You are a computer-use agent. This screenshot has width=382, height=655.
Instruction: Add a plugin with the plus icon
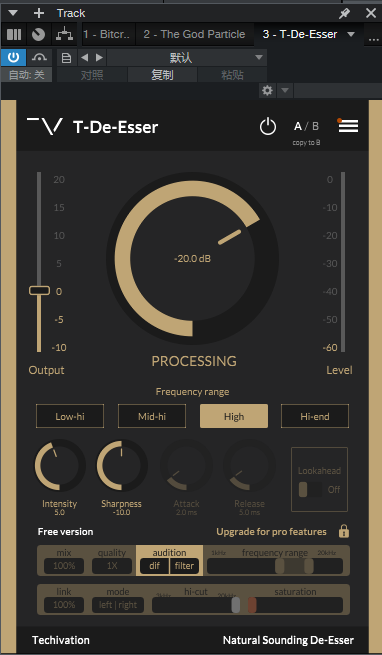point(39,13)
